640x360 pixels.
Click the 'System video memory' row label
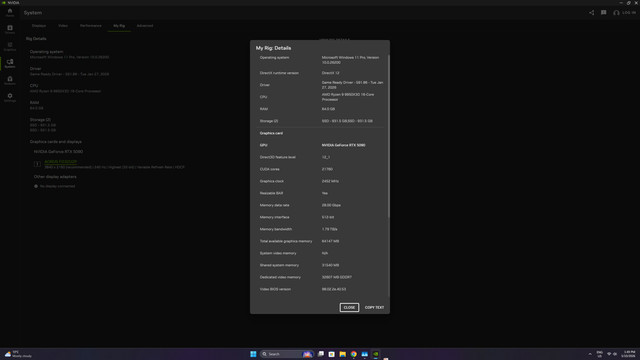278,253
